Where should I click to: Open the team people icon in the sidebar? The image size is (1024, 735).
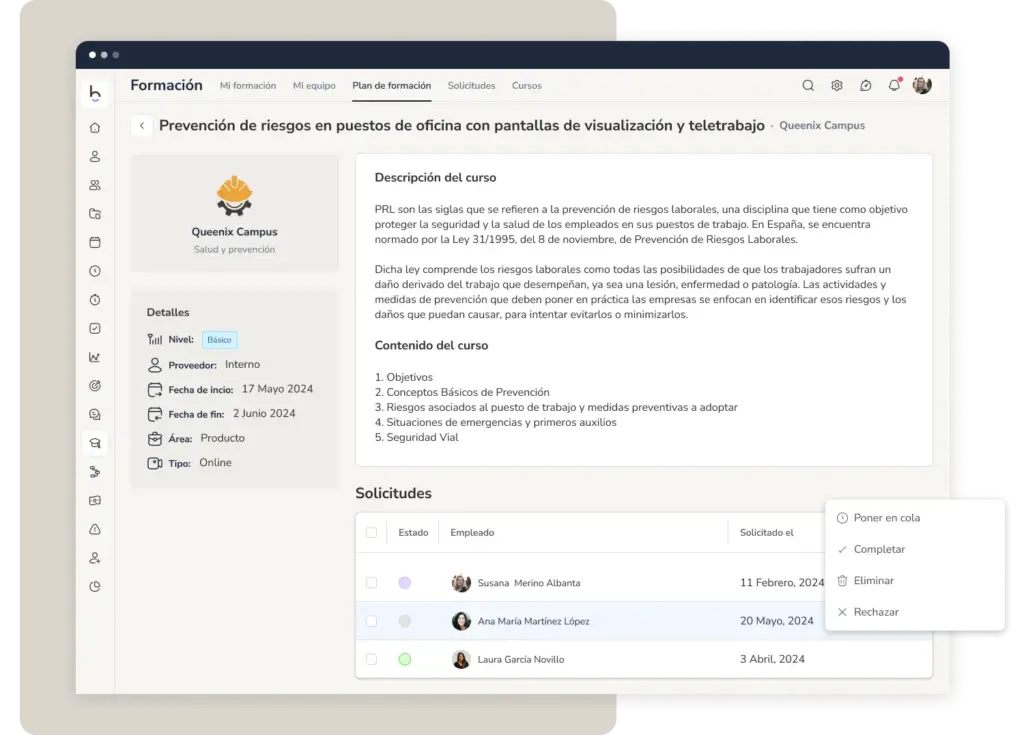(95, 186)
